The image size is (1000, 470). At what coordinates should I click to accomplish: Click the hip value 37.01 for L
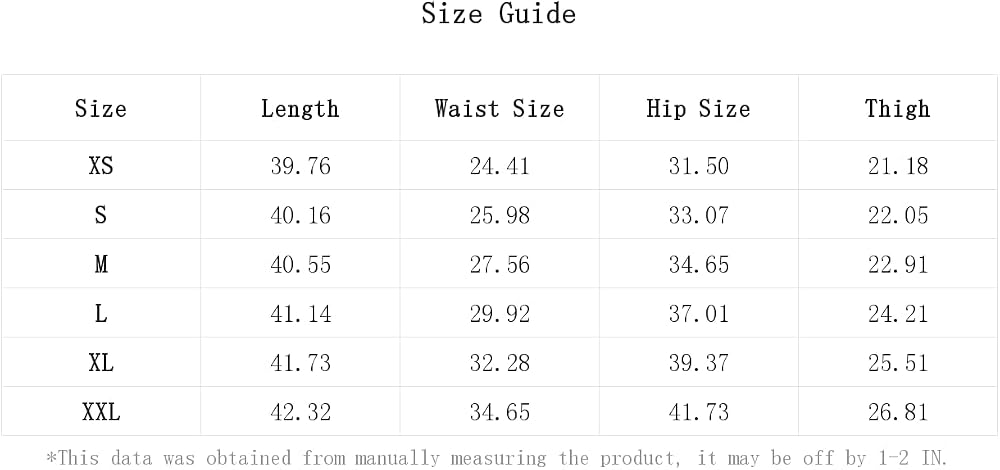click(698, 314)
